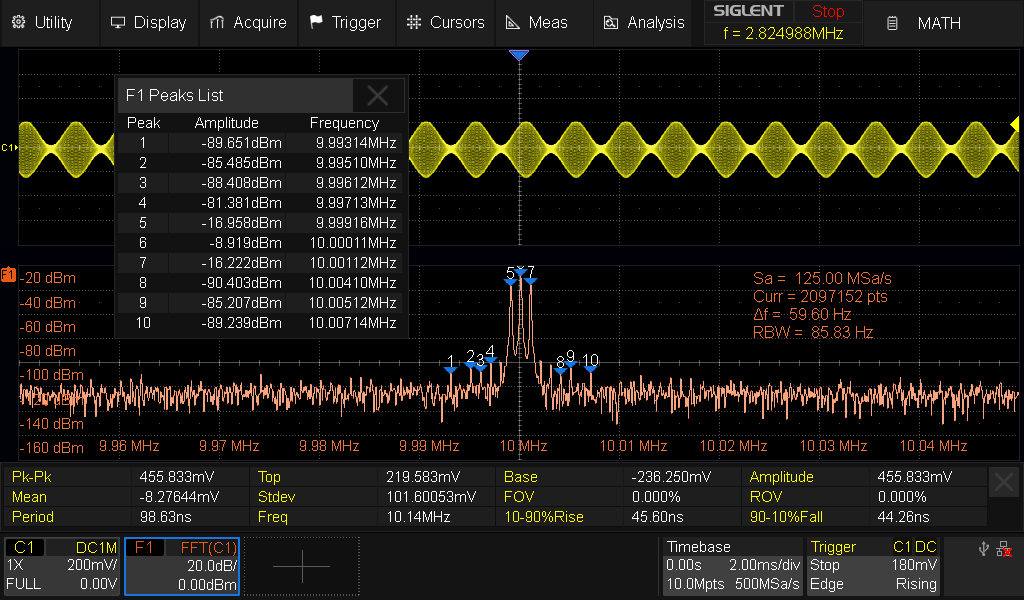Viewport: 1024px width, 600px height.
Task: Open the Trigger menu
Action: point(345,22)
